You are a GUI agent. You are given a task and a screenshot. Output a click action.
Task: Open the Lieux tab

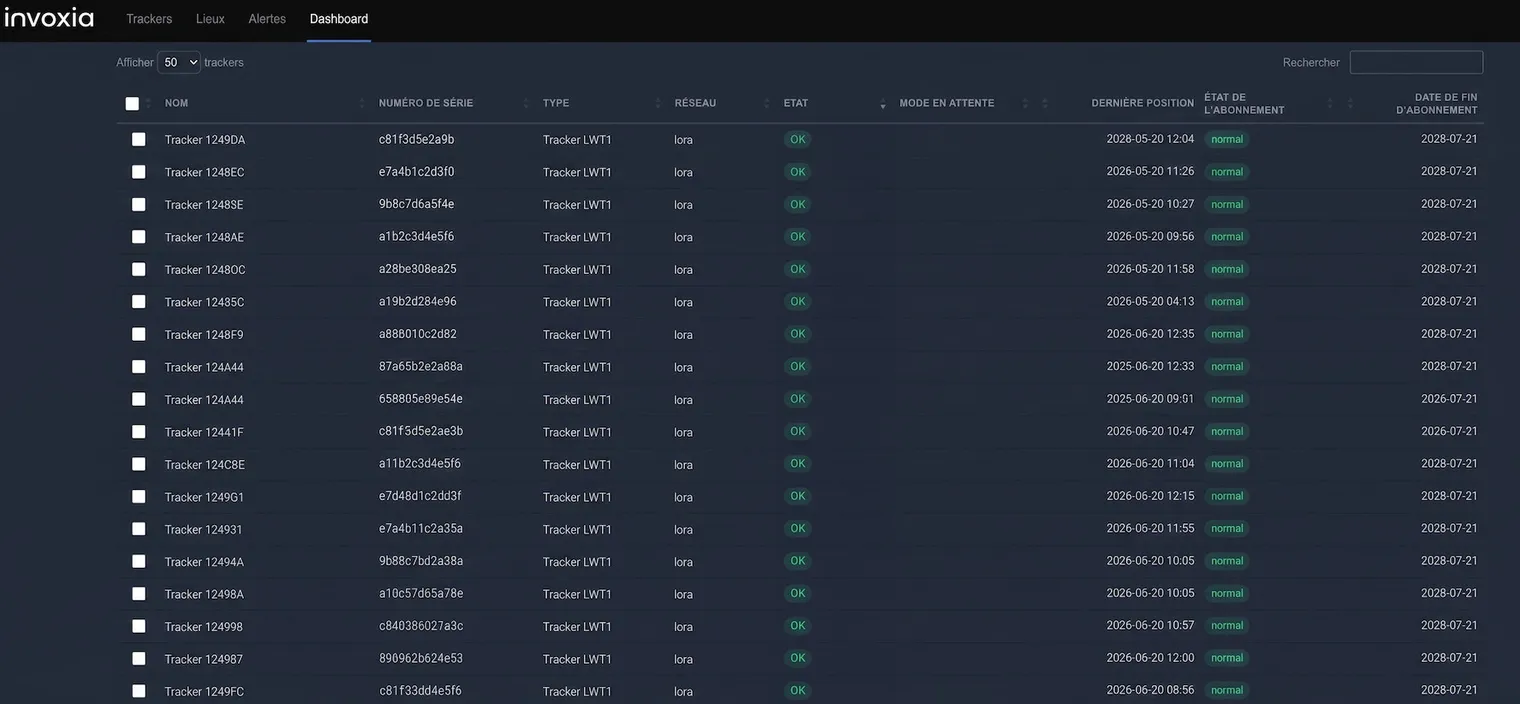[210, 19]
